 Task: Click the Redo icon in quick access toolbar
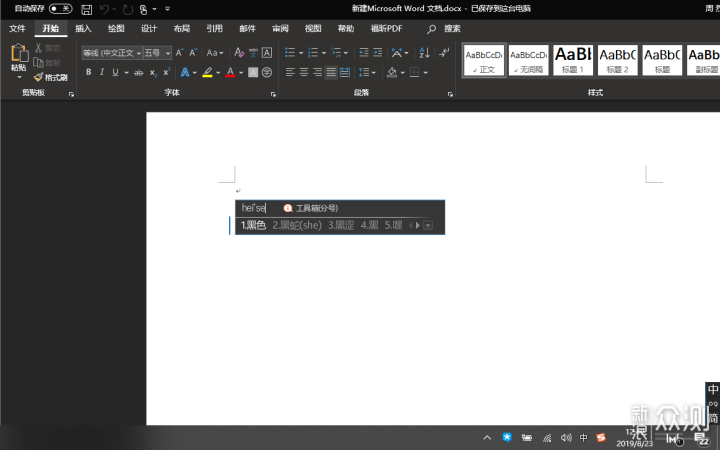[128, 9]
